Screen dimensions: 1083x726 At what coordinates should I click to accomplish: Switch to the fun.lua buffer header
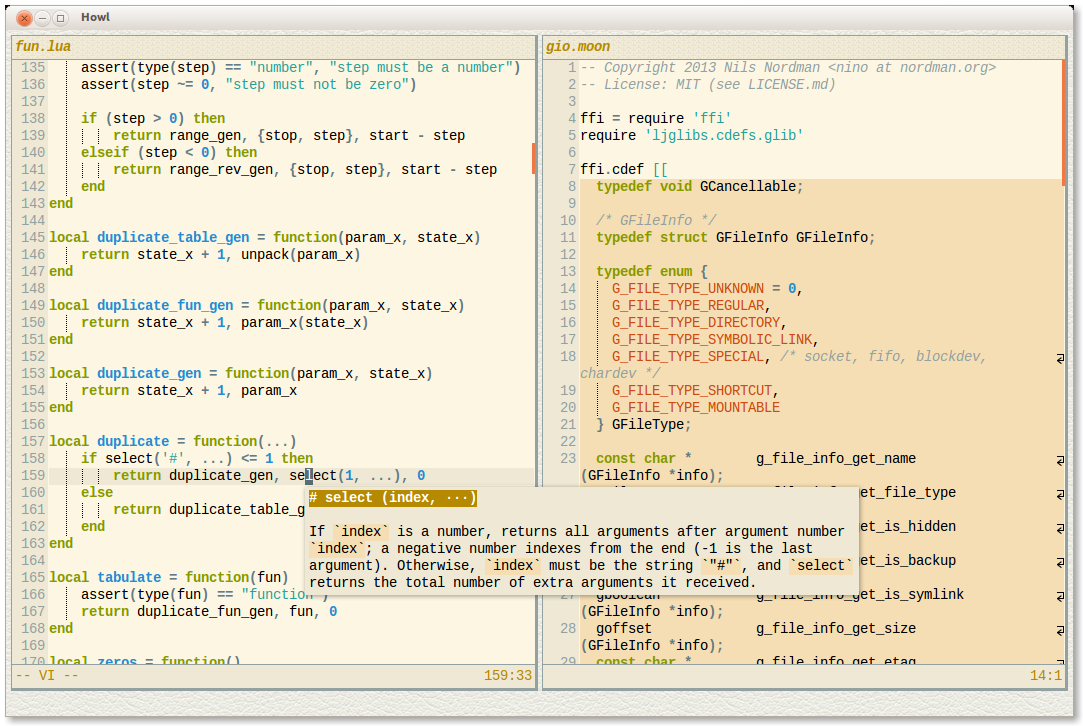pos(43,47)
